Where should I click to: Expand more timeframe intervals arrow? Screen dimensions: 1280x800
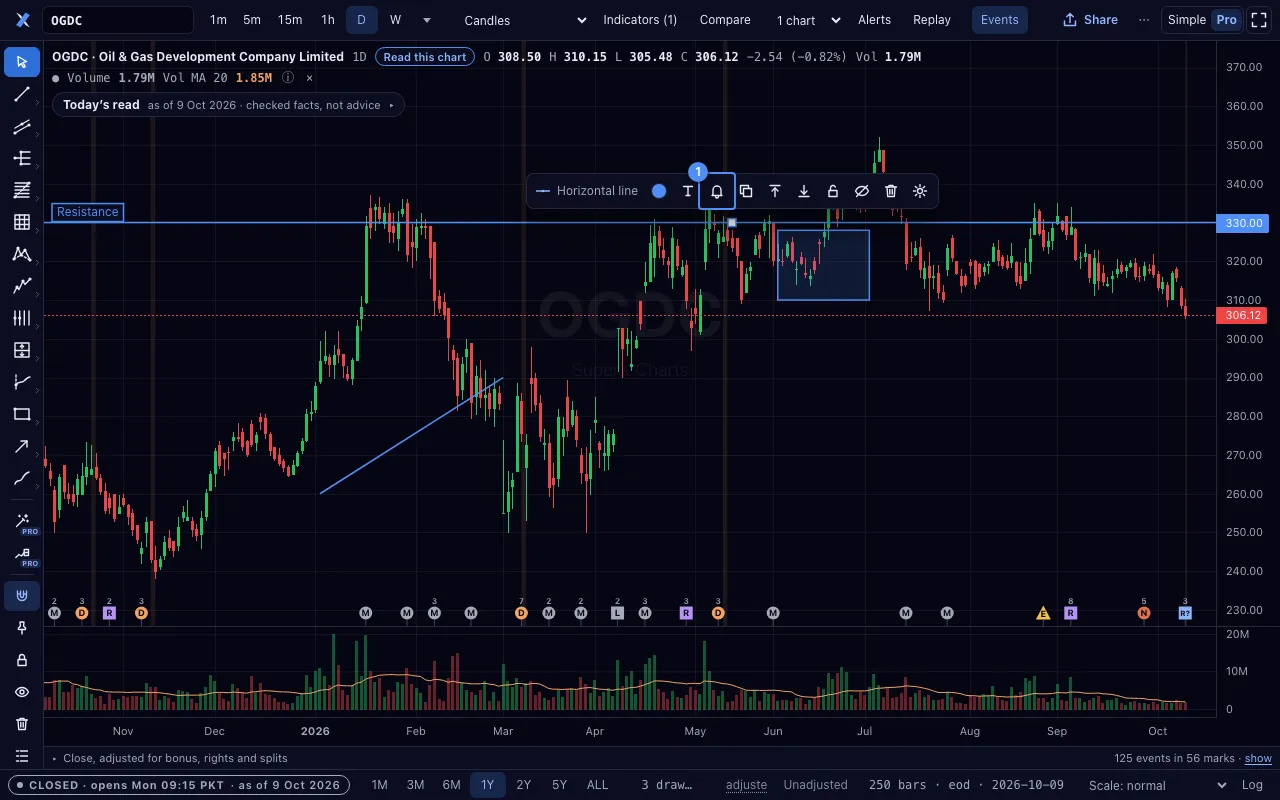[427, 20]
